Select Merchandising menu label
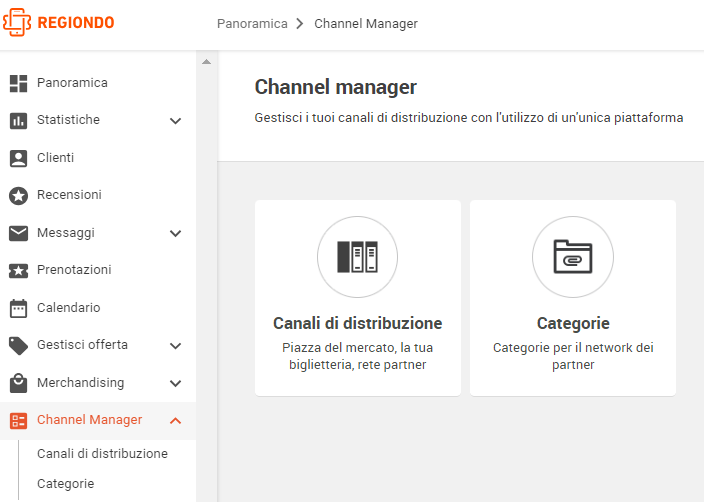 (80, 383)
